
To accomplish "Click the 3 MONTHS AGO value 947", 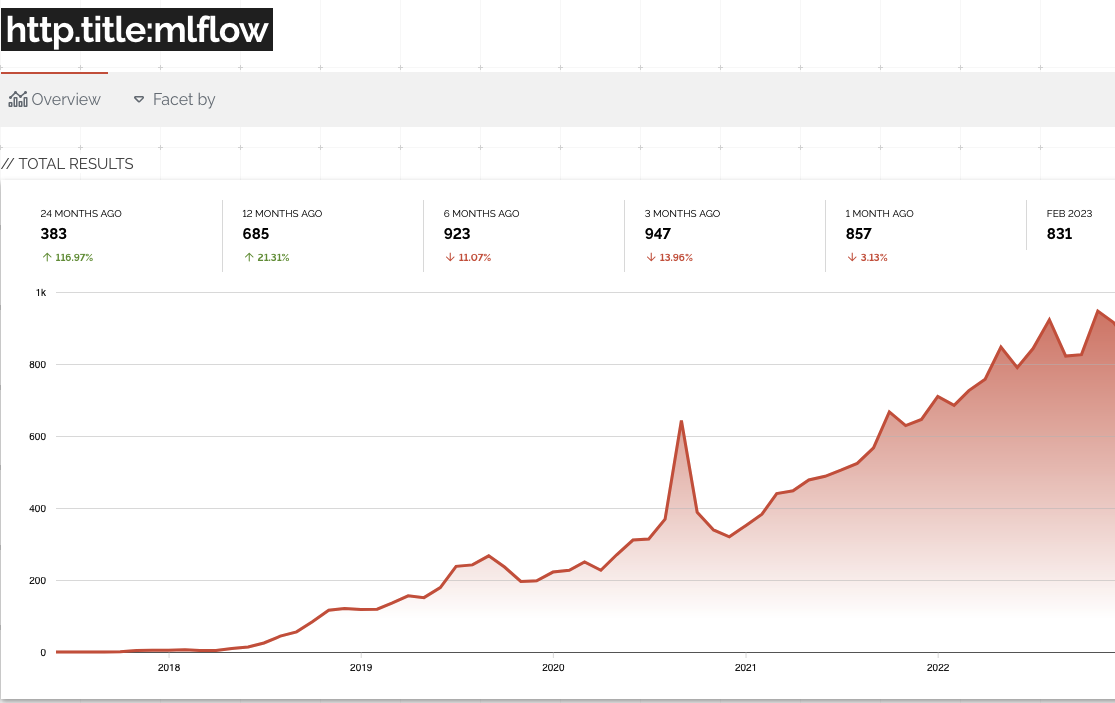I will point(658,234).
